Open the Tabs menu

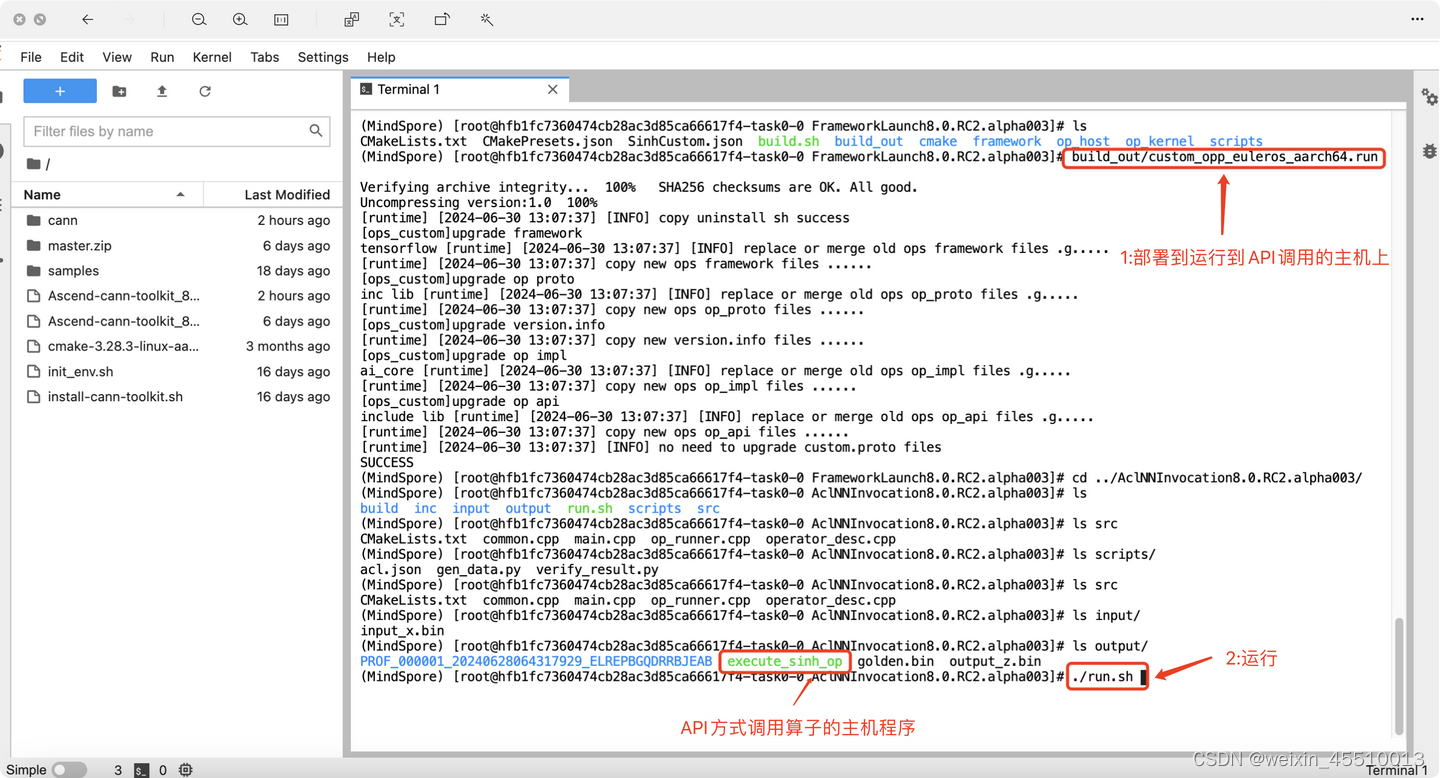[265, 57]
